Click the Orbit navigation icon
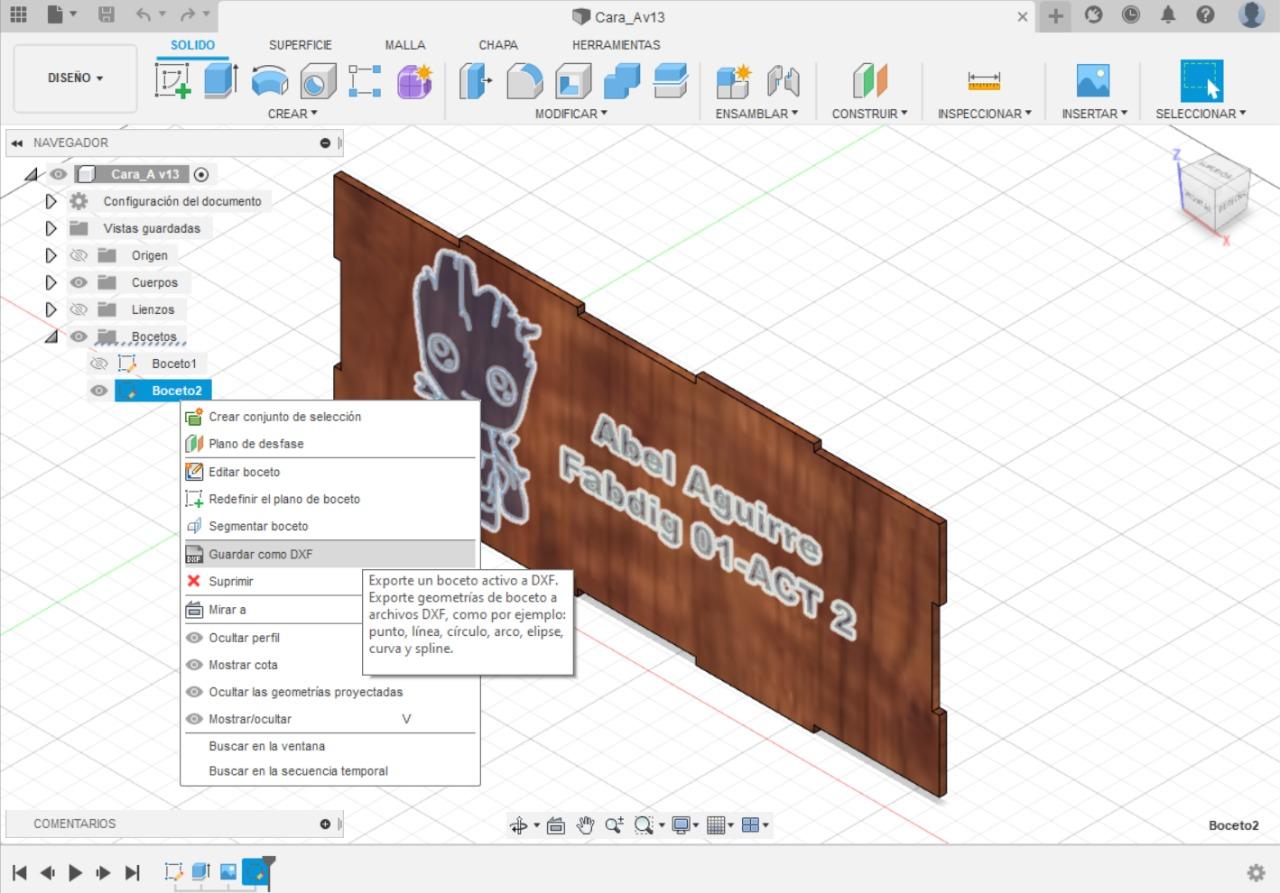Viewport: 1280px width, 893px height. point(519,825)
